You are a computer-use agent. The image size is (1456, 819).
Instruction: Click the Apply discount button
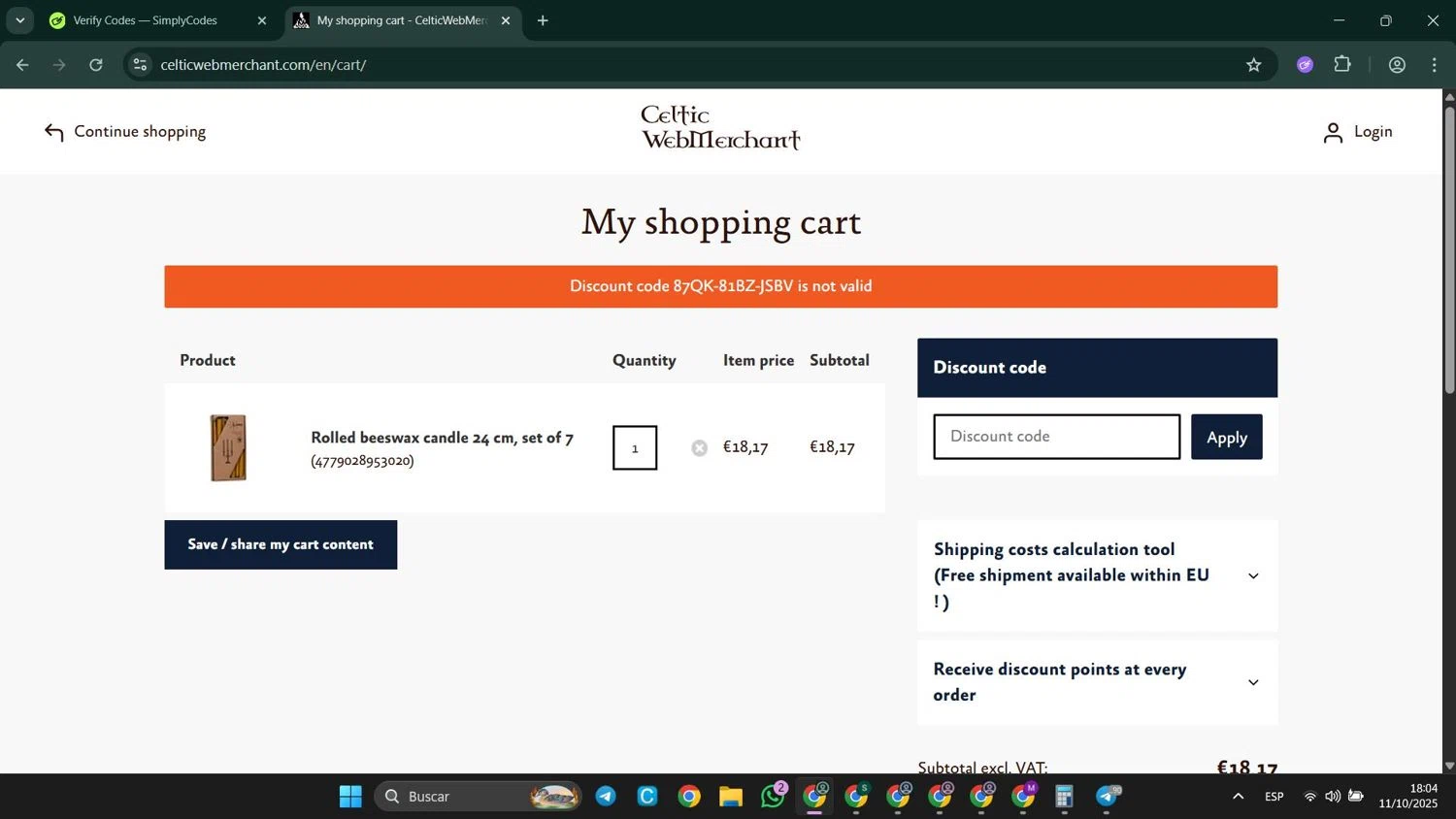pyautogui.click(x=1226, y=437)
